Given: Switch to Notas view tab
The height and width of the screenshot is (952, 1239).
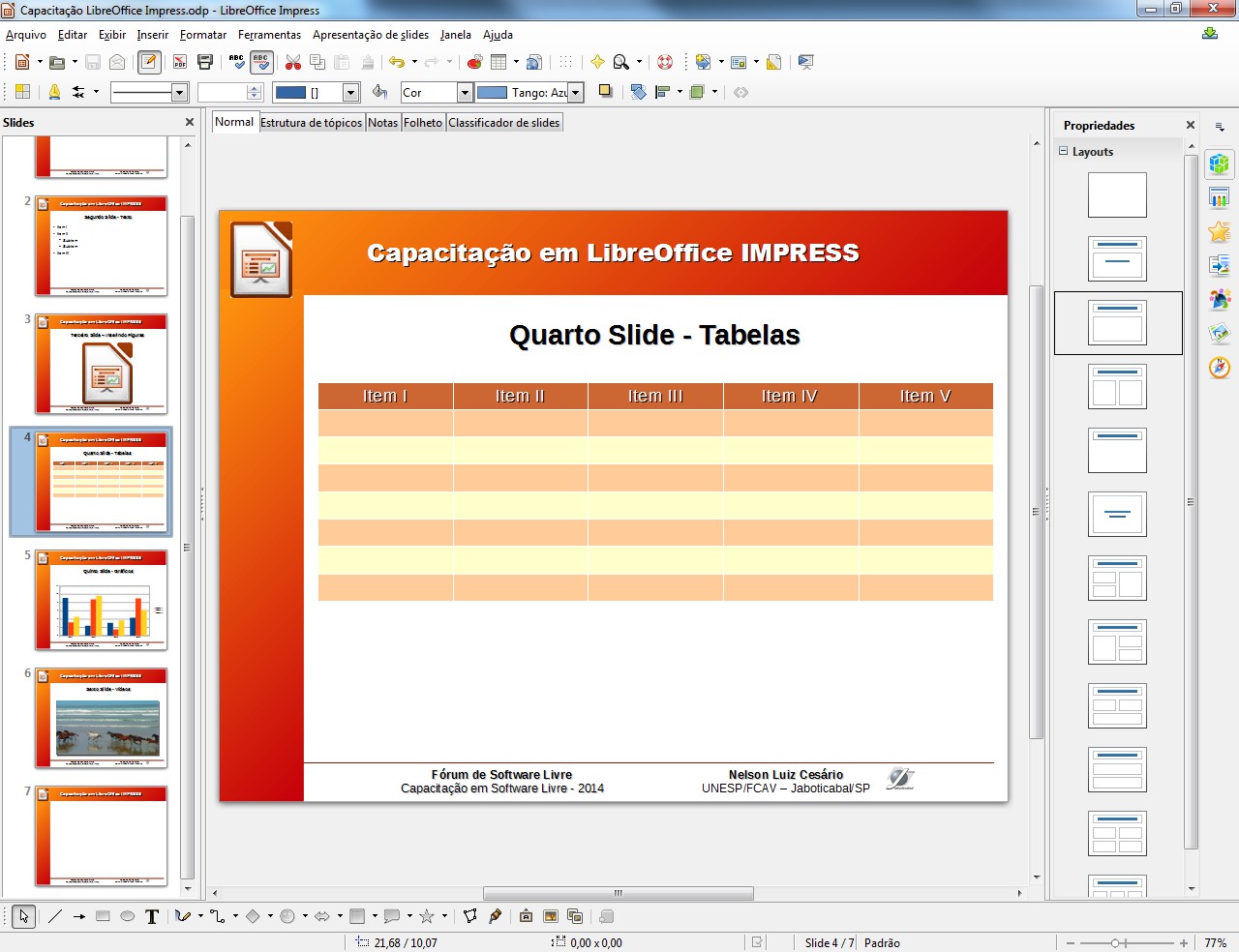Looking at the screenshot, I should tap(383, 123).
